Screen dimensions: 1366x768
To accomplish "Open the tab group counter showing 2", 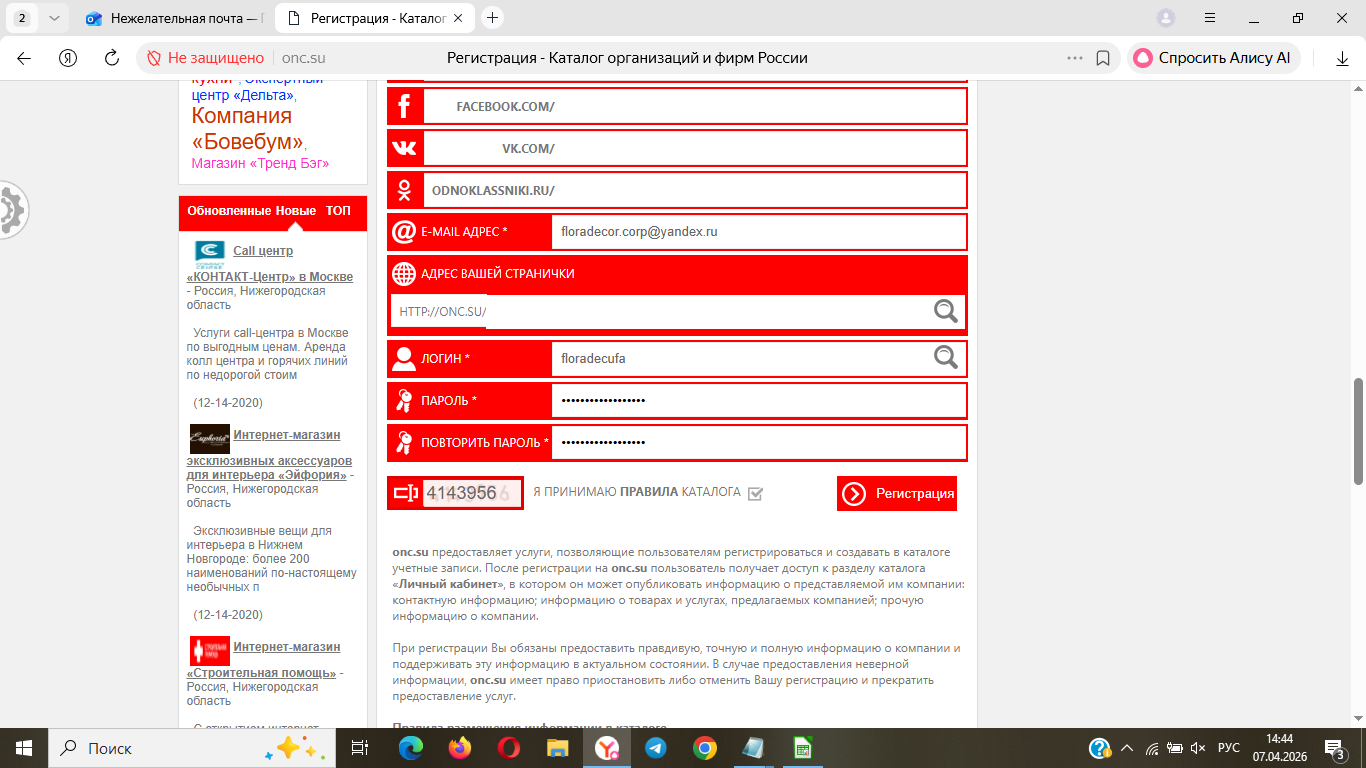I will point(21,18).
